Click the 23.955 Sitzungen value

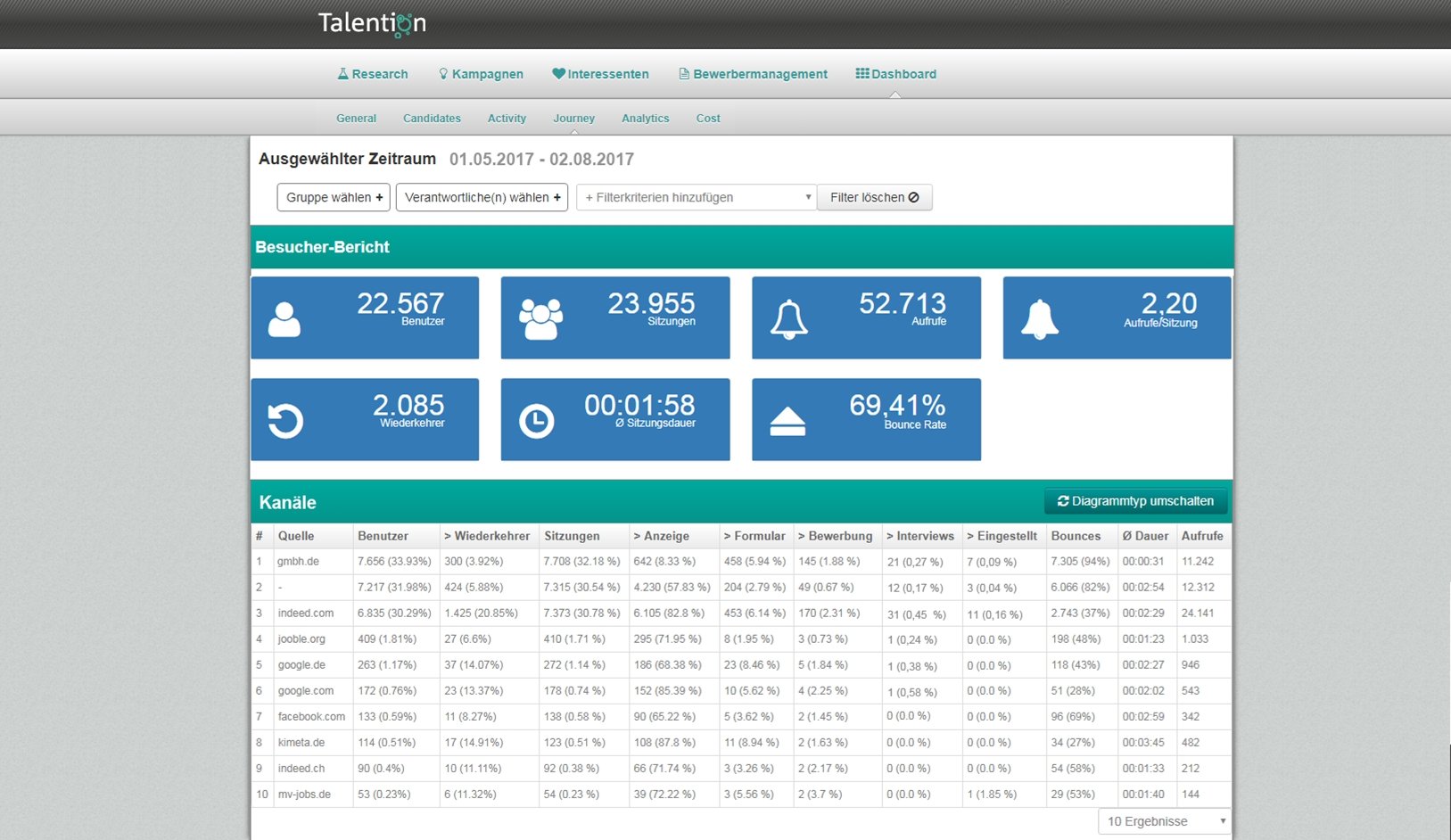coord(651,303)
